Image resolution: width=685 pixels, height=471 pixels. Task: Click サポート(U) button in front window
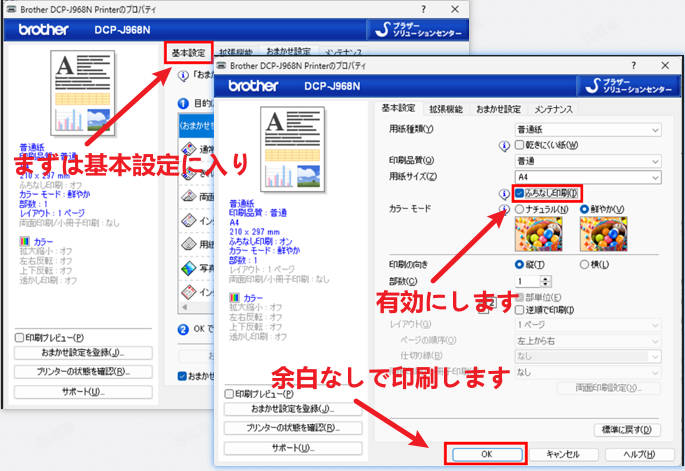[x=293, y=448]
